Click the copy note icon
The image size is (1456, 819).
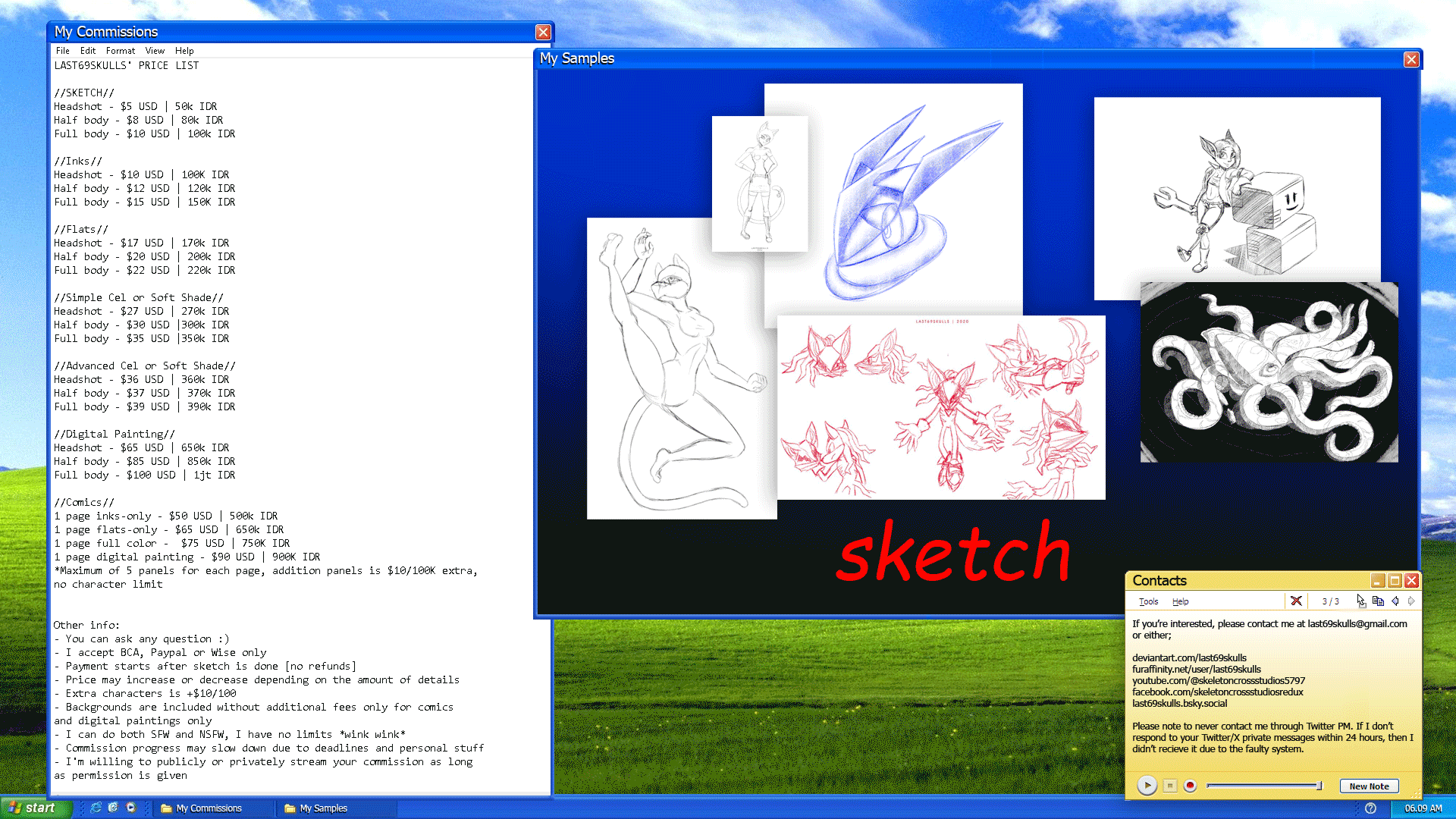1378,601
